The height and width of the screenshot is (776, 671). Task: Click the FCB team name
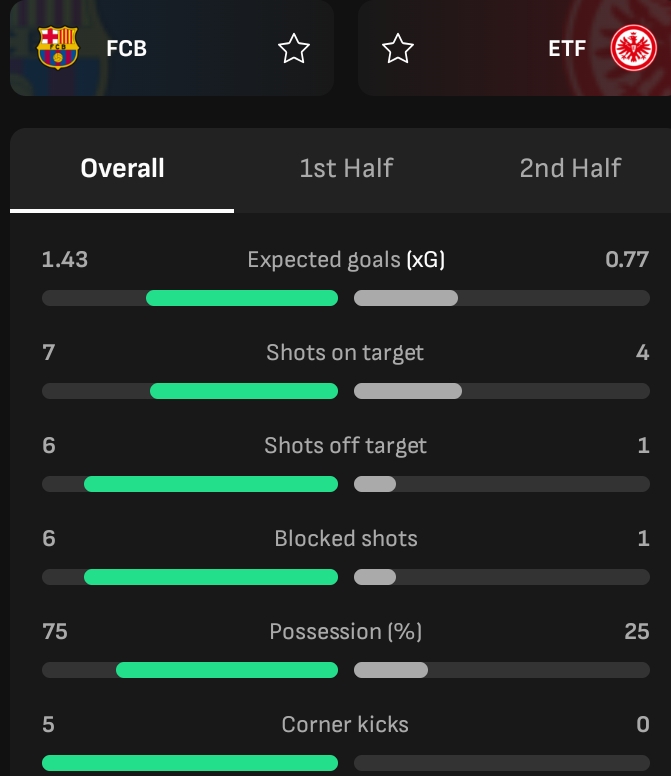(x=126, y=48)
